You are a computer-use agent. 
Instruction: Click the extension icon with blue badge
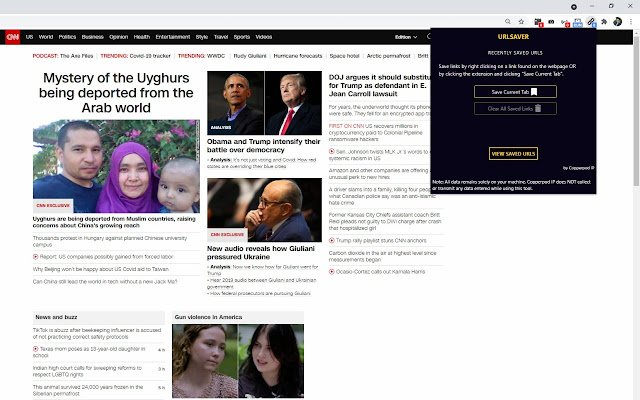[578, 22]
